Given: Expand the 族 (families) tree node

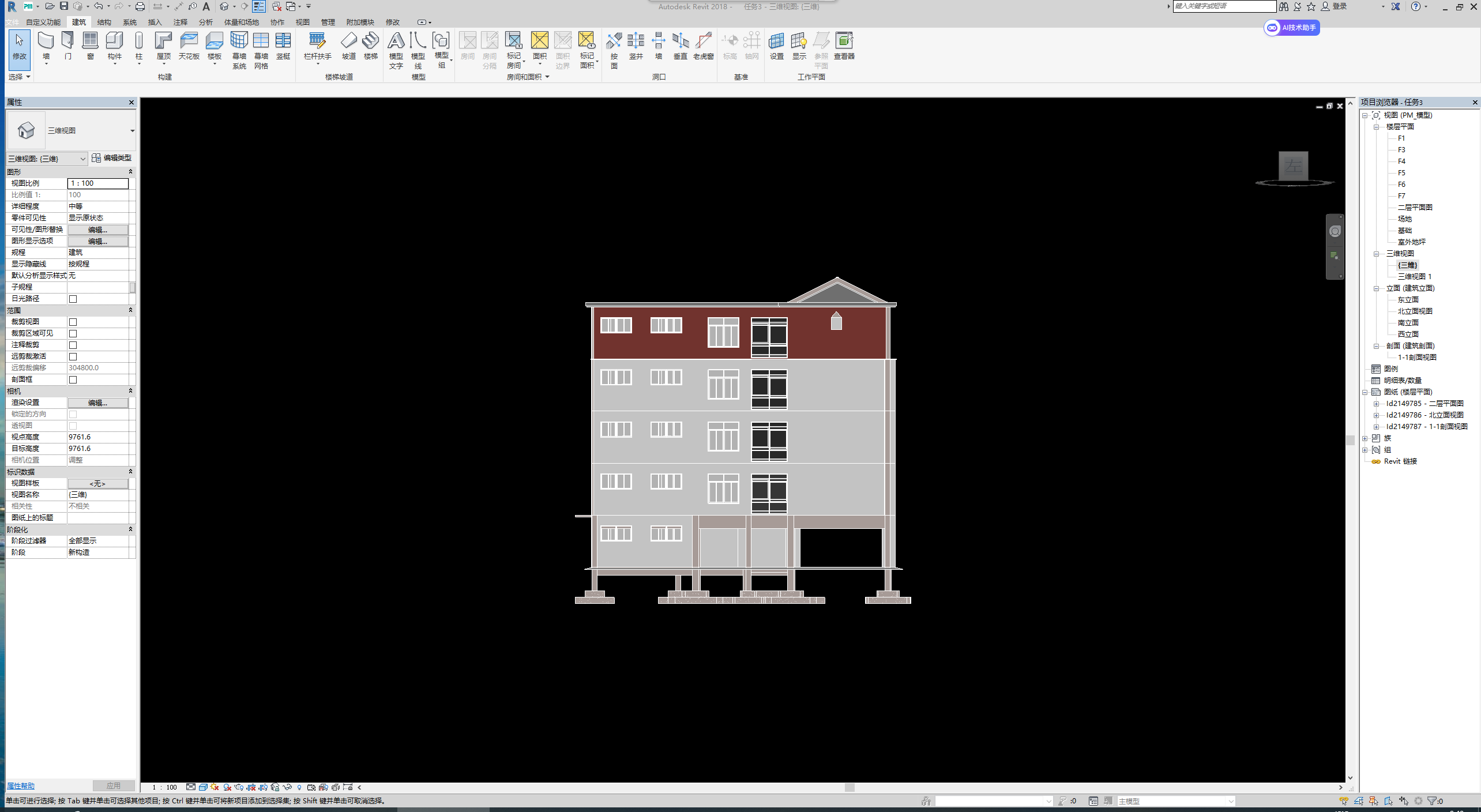Looking at the screenshot, I should coord(1365,438).
